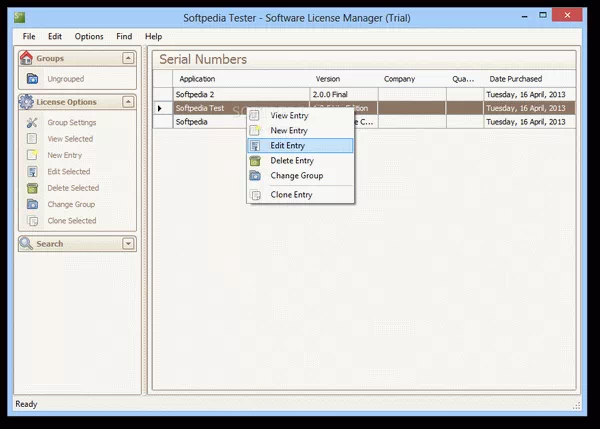
Task: Select Delete Entry in context menu
Action: click(292, 161)
